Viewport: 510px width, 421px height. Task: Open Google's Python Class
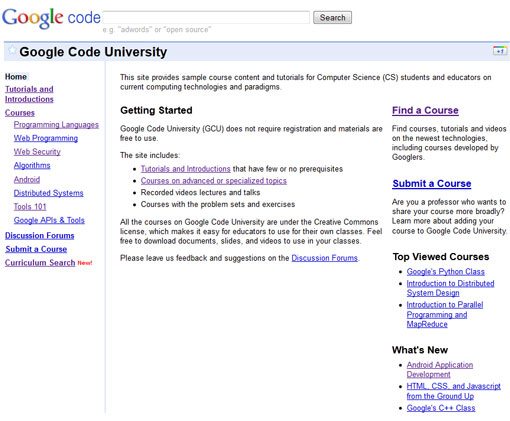pos(445,272)
